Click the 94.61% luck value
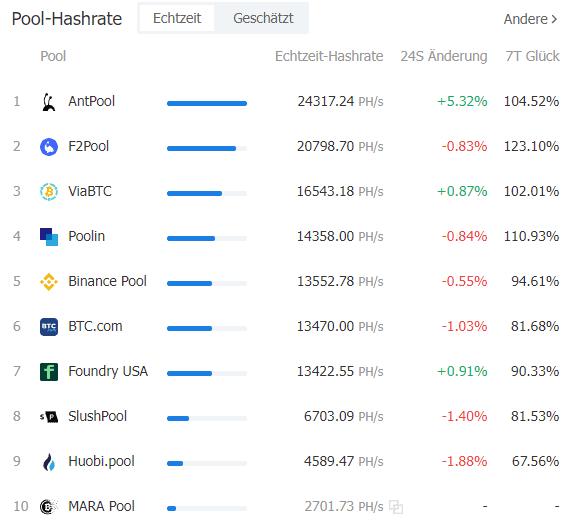 [x=535, y=281]
